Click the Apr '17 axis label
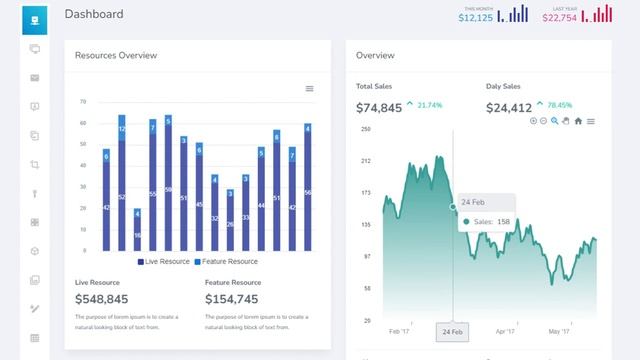This screenshot has height=360, width=640. [505, 331]
